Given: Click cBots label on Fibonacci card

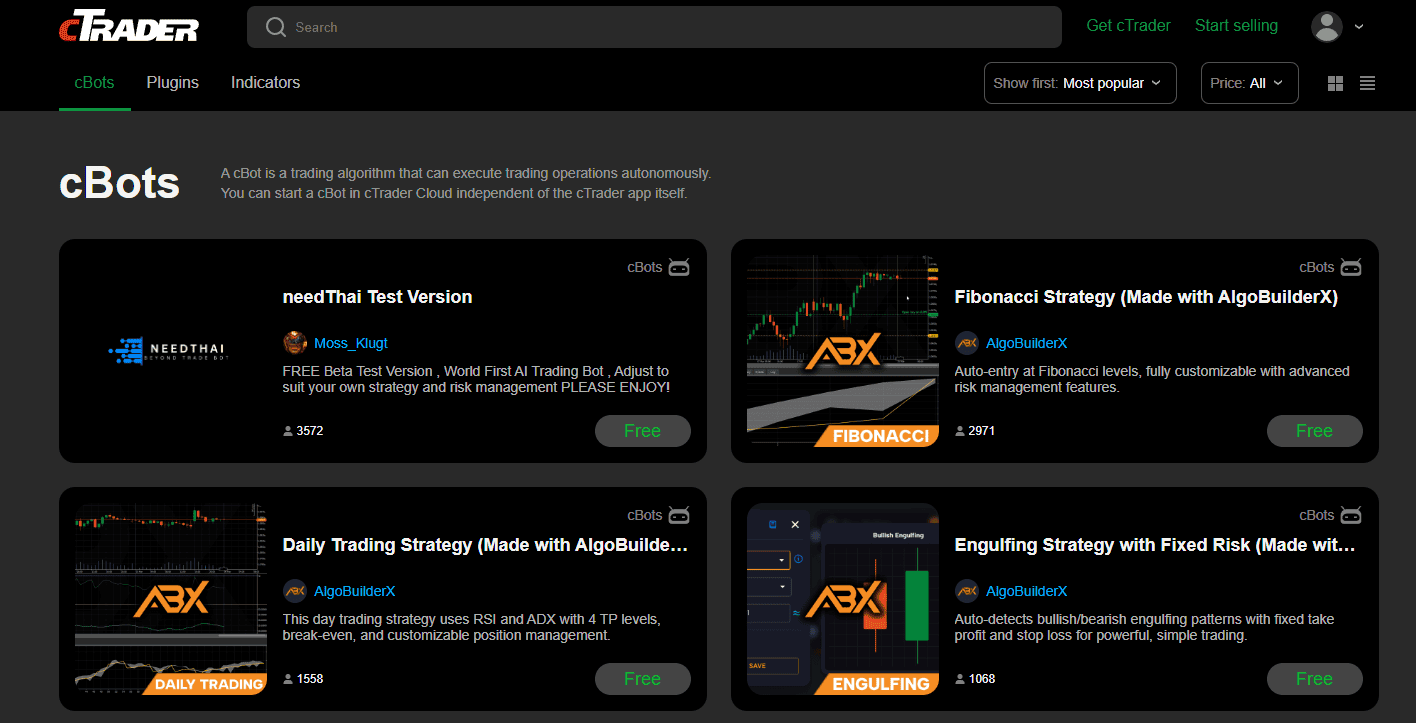Looking at the screenshot, I should tap(1317, 267).
